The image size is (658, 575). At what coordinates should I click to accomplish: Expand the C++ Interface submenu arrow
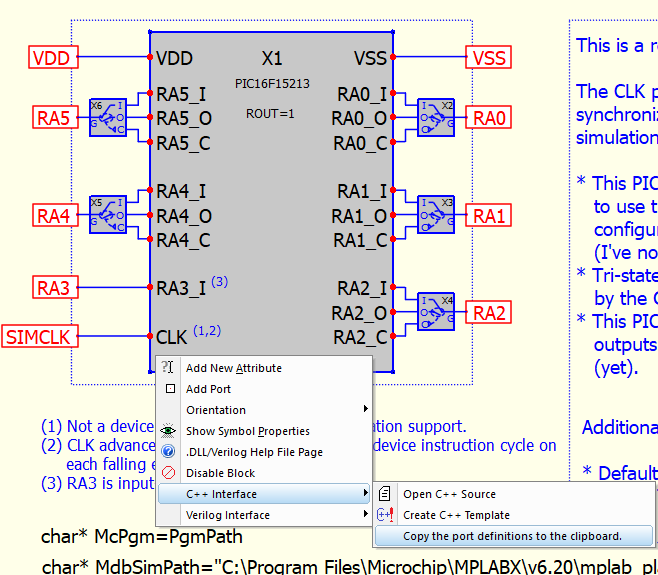(x=366, y=493)
